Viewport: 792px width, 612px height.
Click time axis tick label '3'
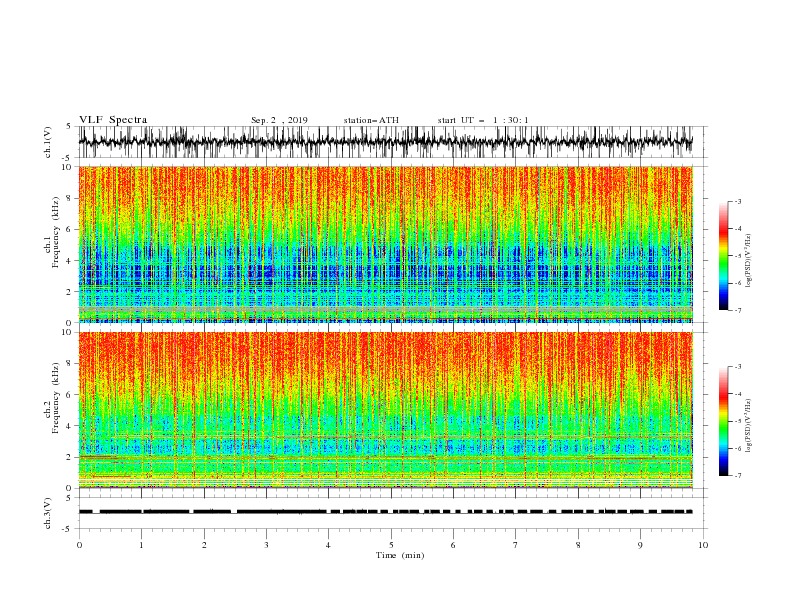[266, 545]
